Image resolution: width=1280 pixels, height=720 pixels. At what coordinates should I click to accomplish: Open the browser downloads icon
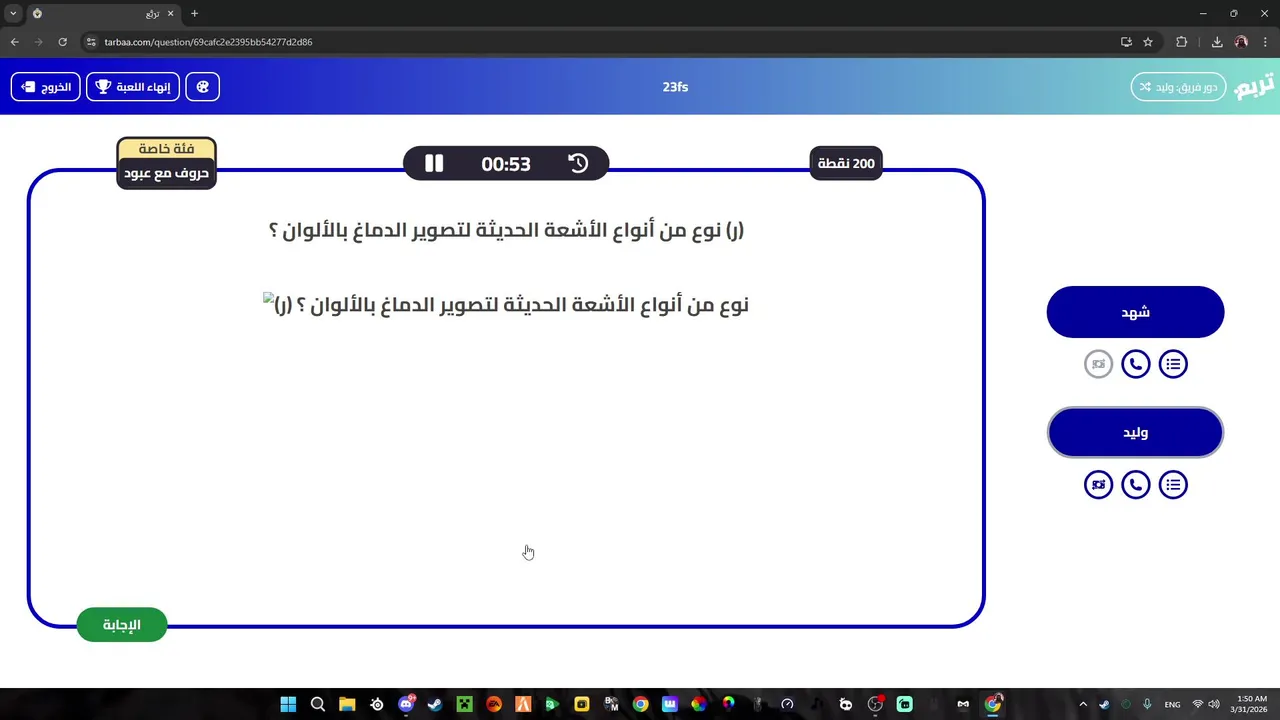(1217, 42)
